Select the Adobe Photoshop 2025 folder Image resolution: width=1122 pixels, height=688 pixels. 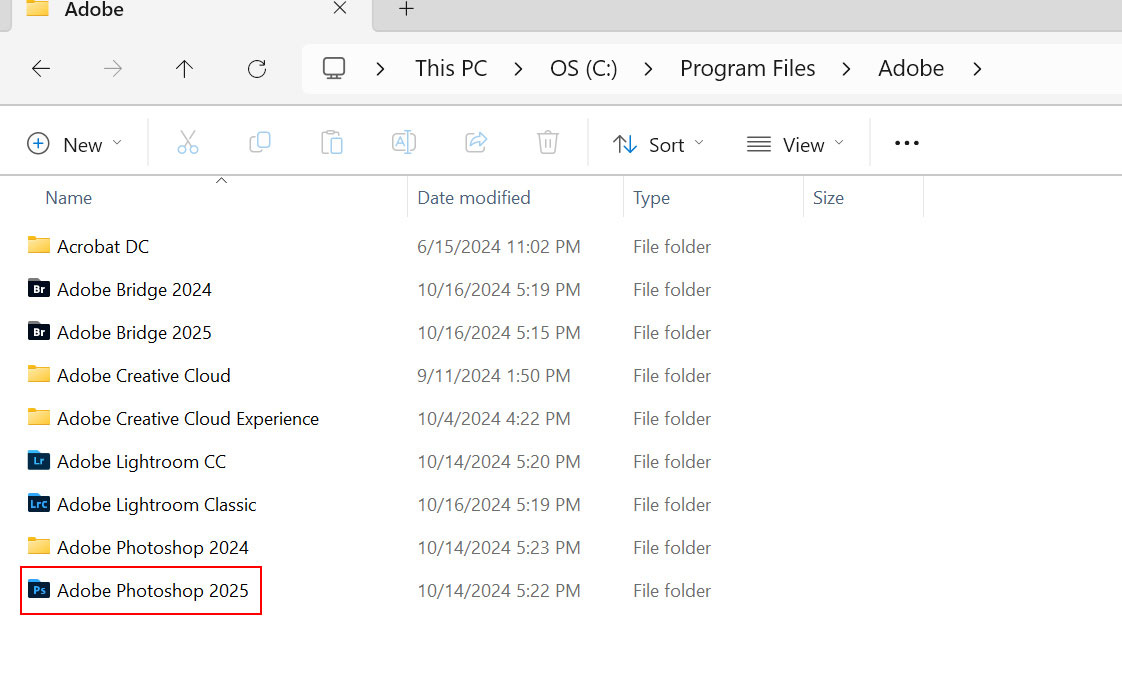(x=152, y=590)
